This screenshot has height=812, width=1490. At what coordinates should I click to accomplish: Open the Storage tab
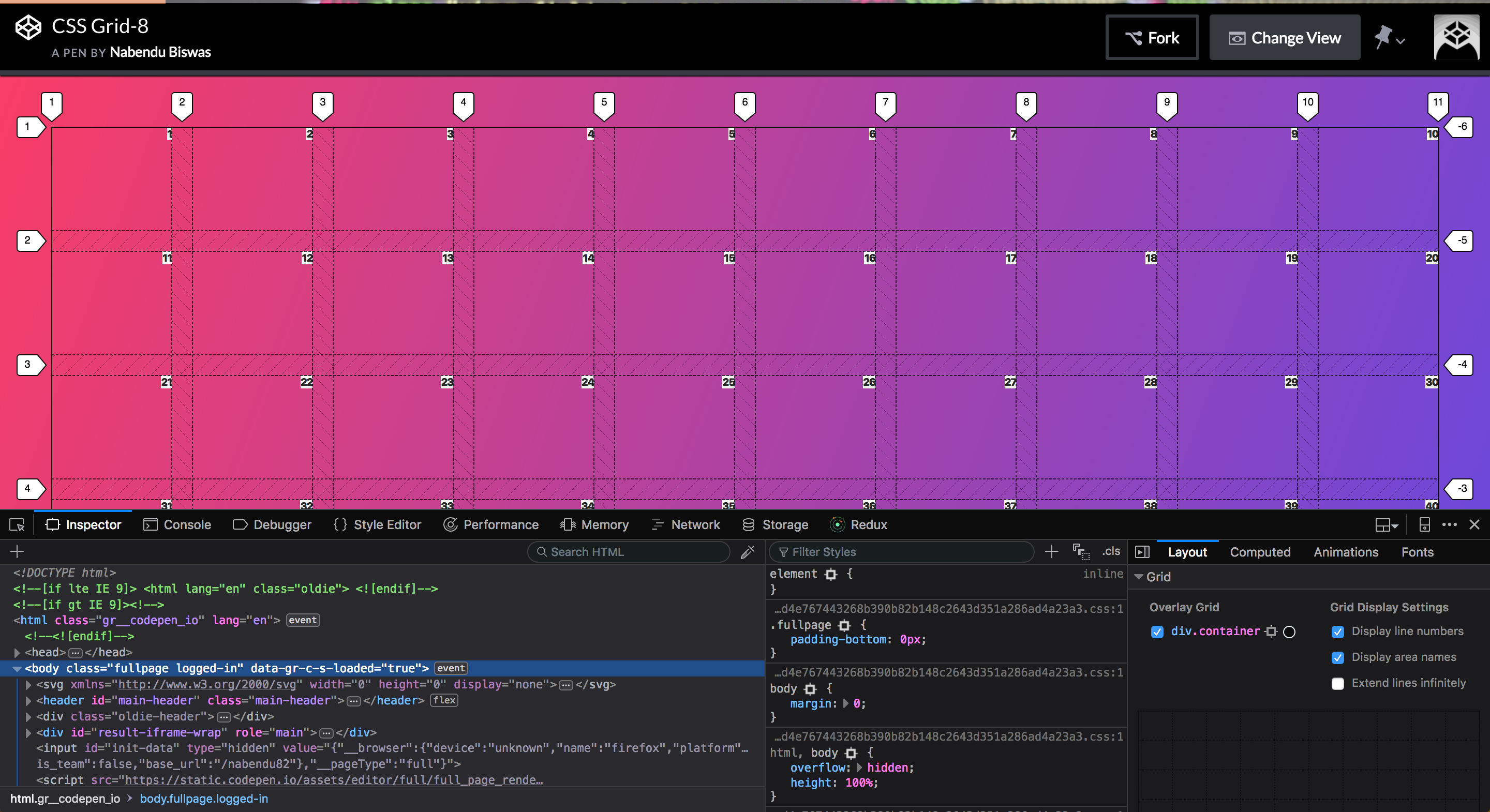[x=775, y=524]
